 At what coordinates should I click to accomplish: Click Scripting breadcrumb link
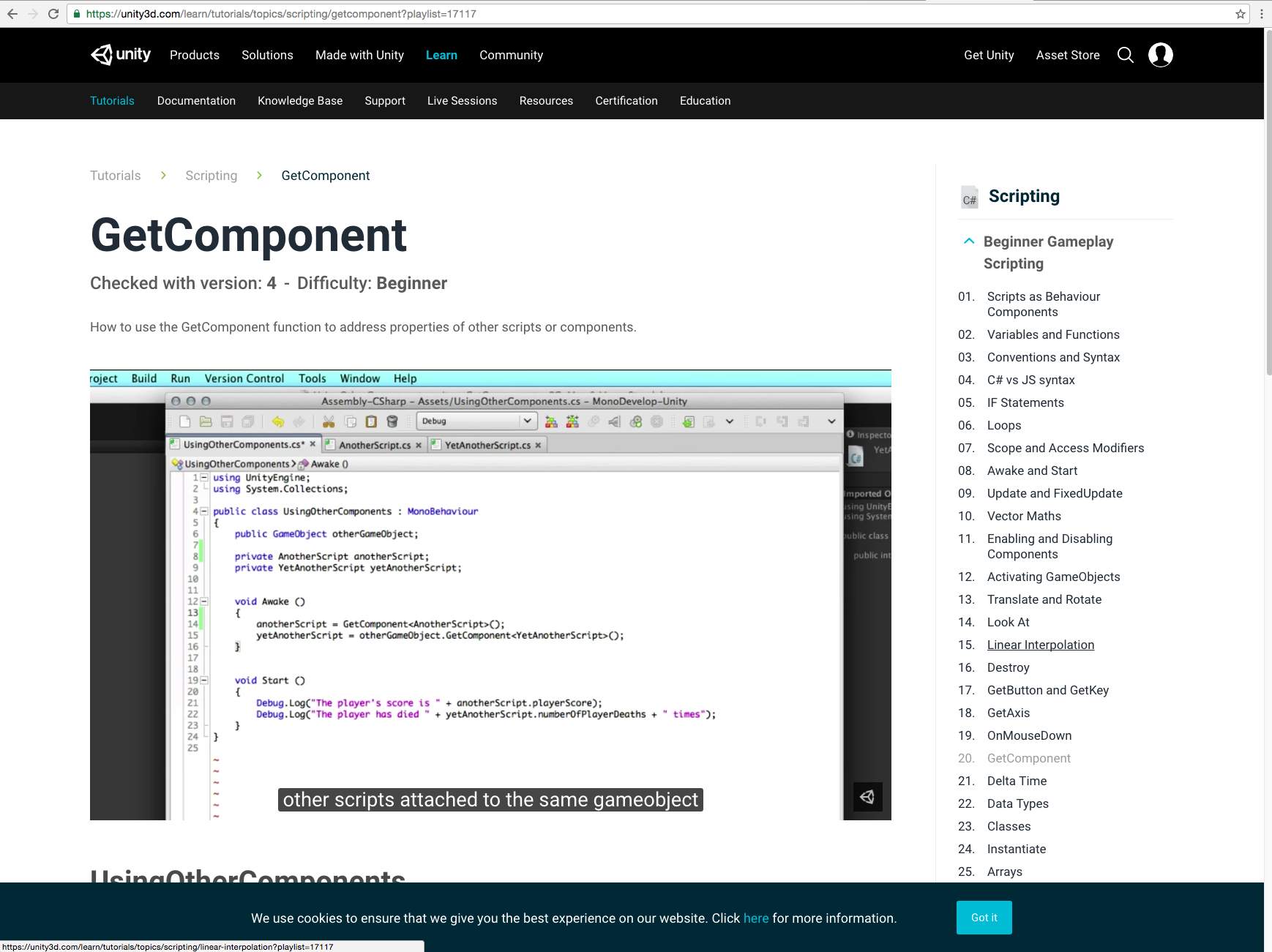[x=211, y=176]
